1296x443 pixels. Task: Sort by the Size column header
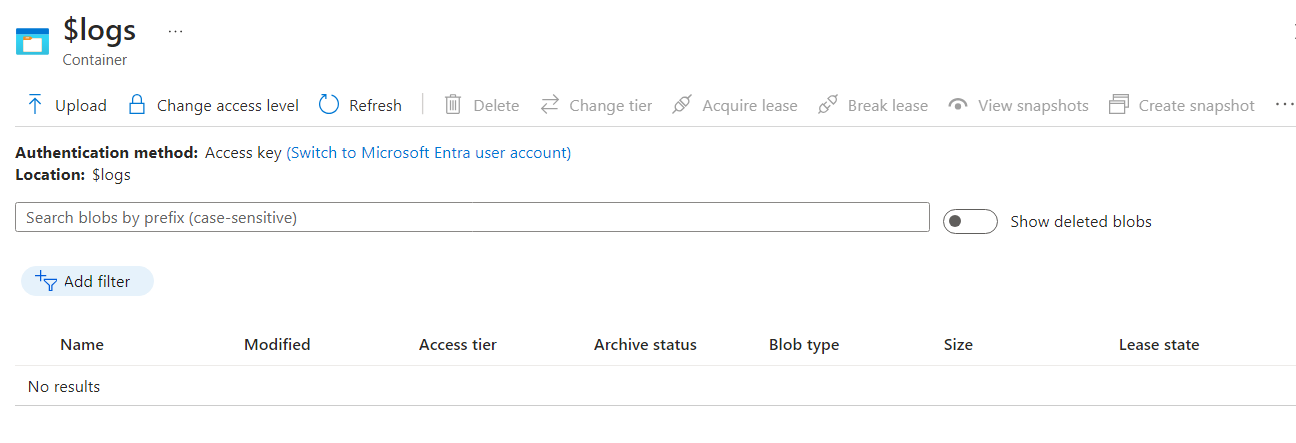(x=958, y=345)
